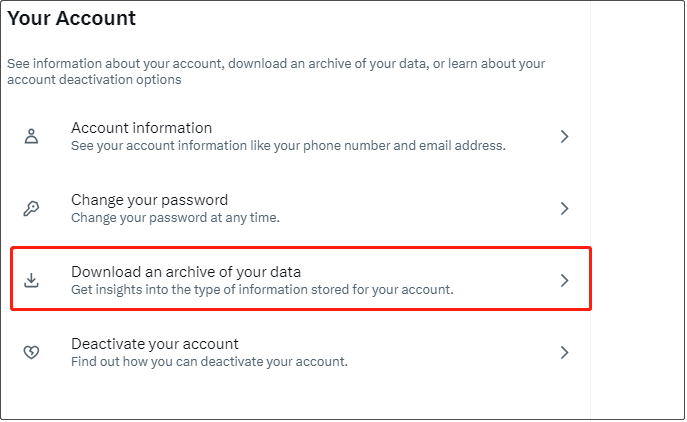Click the Your Account page heading
The height and width of the screenshot is (422, 687).
point(72,18)
